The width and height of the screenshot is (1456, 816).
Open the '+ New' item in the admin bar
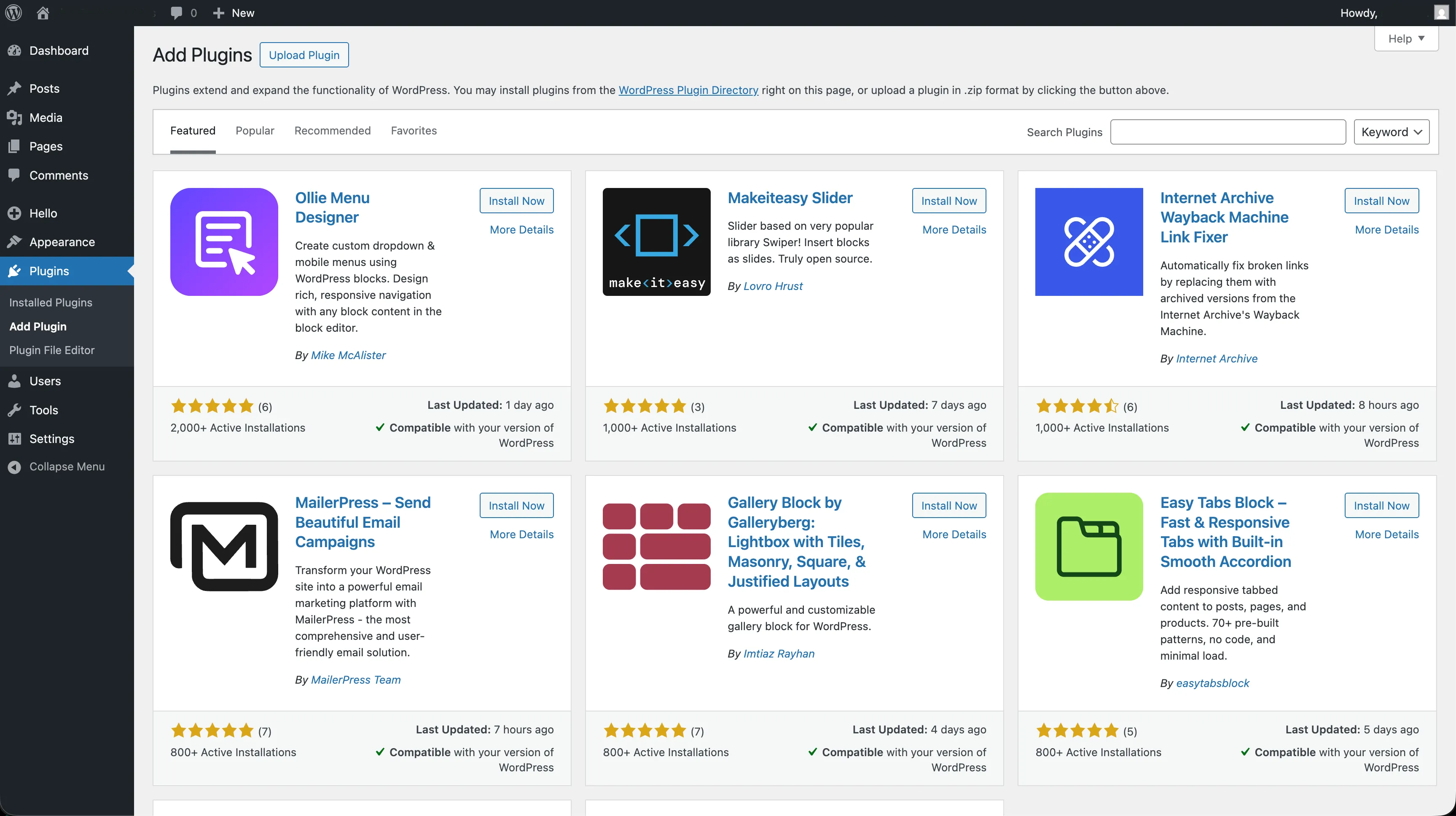[232, 12]
